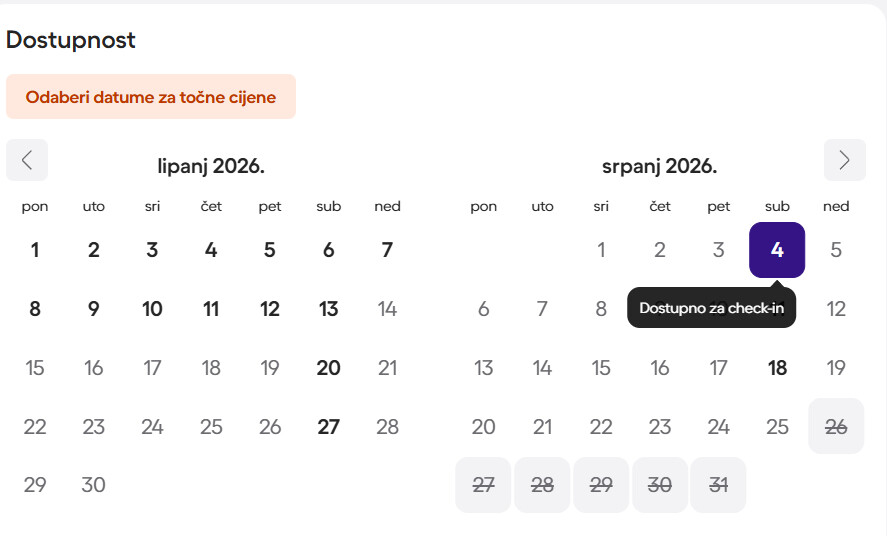Click the 'Odaberi datume za točne cijene' banner
887x536 pixels.
point(151,97)
